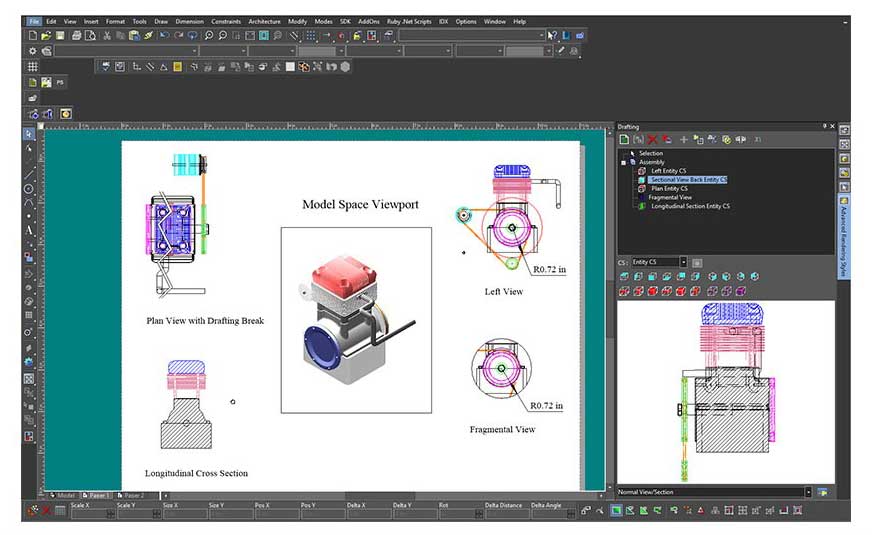Click the Undo arrow in main toolbar
This screenshot has height=535, width=872.
tap(163, 35)
